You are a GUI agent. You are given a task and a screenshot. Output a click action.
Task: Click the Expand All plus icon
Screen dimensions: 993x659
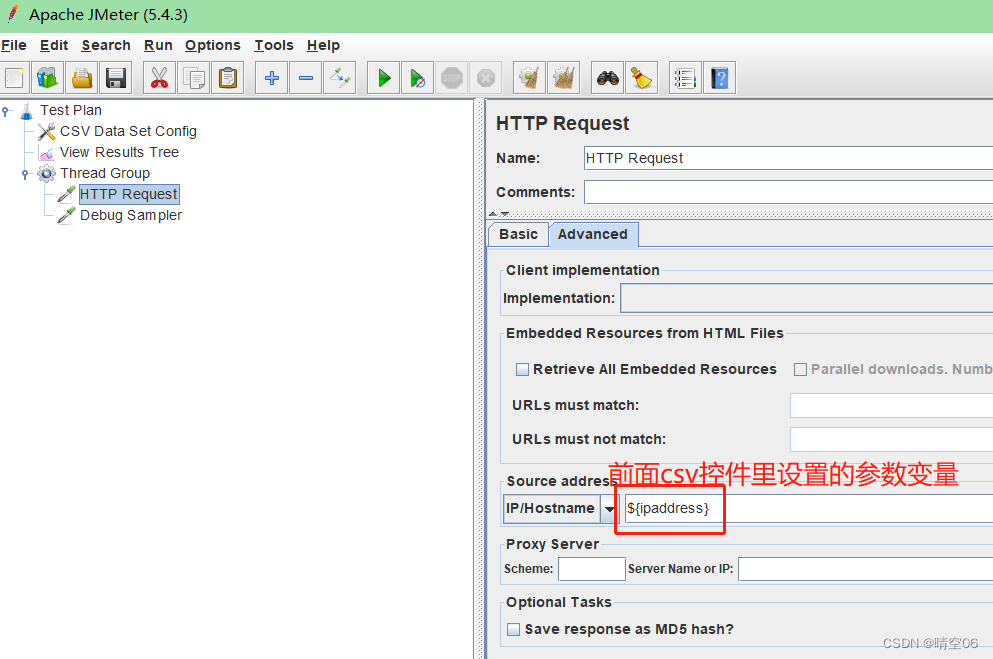pyautogui.click(x=271, y=78)
